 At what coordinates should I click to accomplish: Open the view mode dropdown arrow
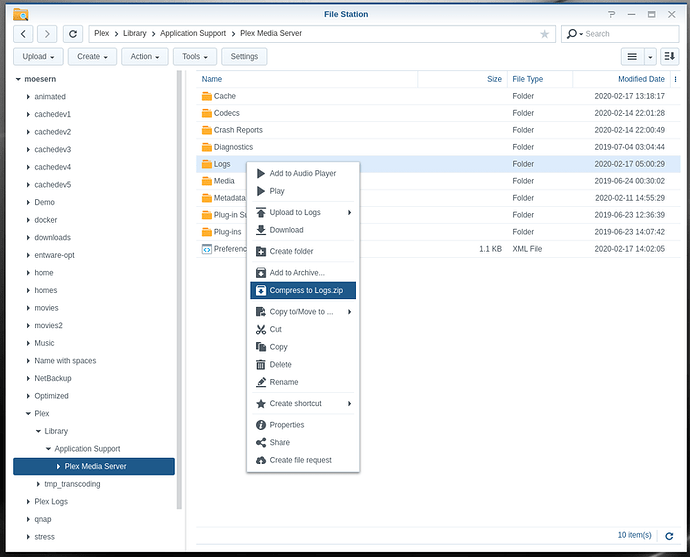click(x=650, y=56)
